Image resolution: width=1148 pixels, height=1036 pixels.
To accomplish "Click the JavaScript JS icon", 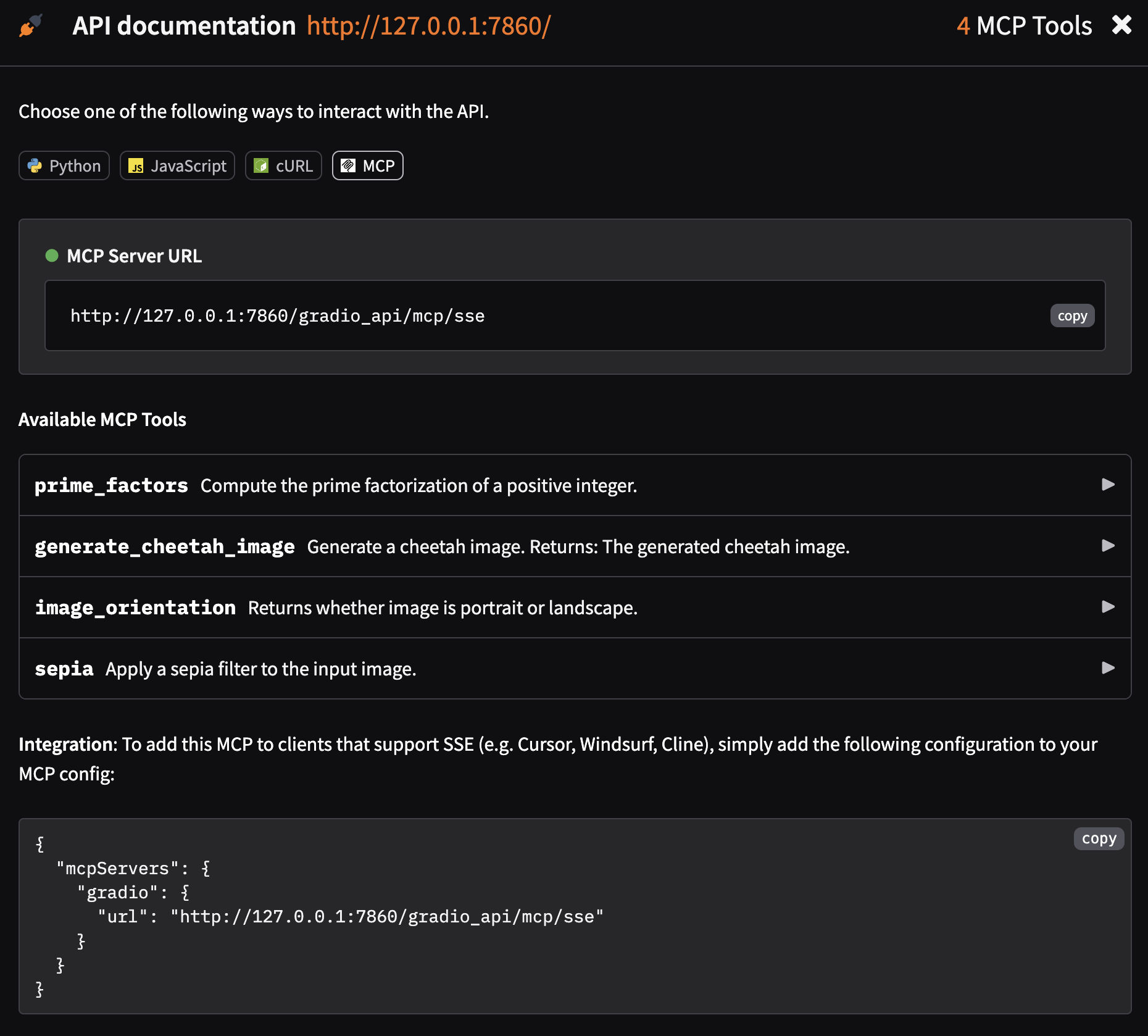I will 136,166.
